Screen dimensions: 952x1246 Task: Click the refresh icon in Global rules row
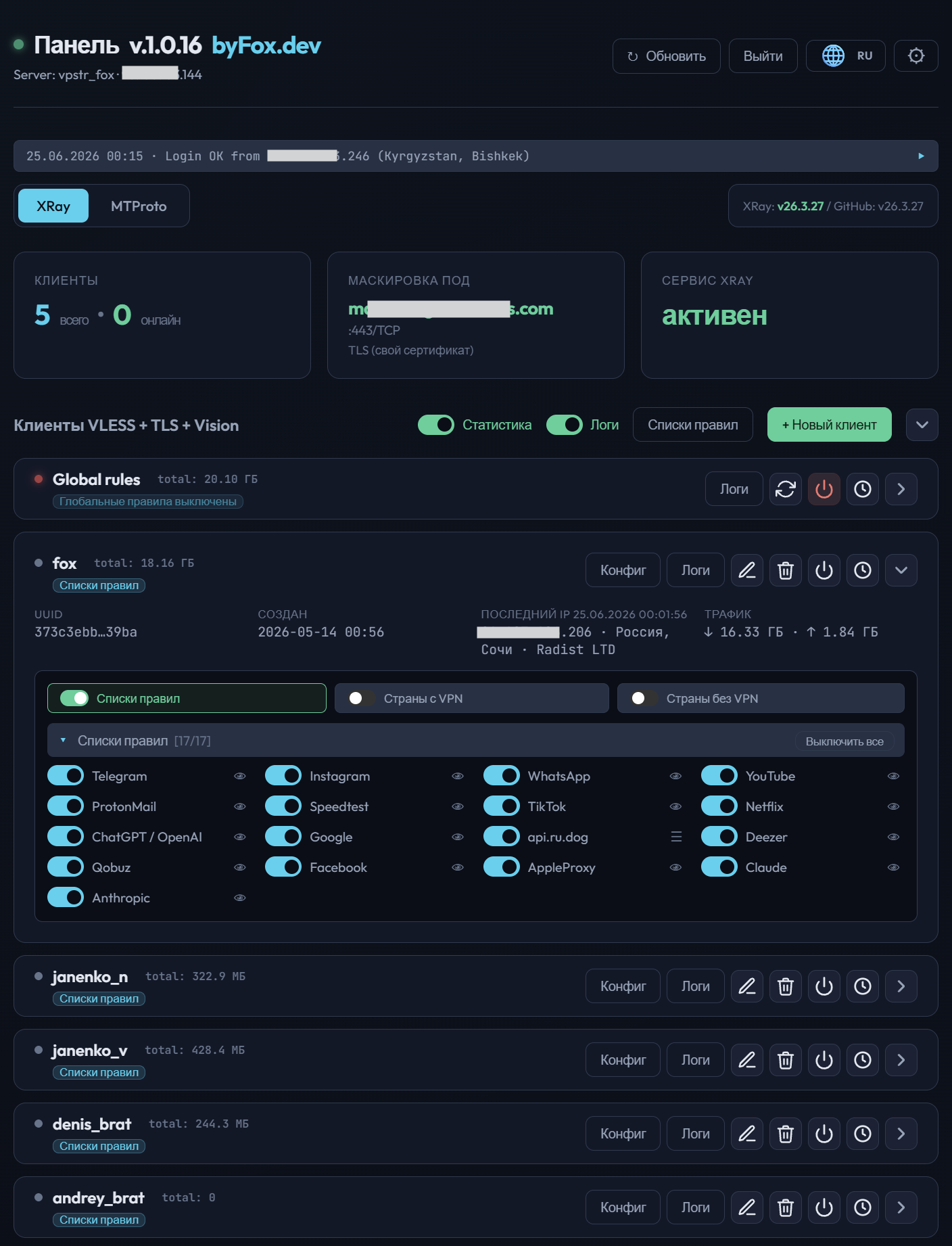click(x=785, y=489)
